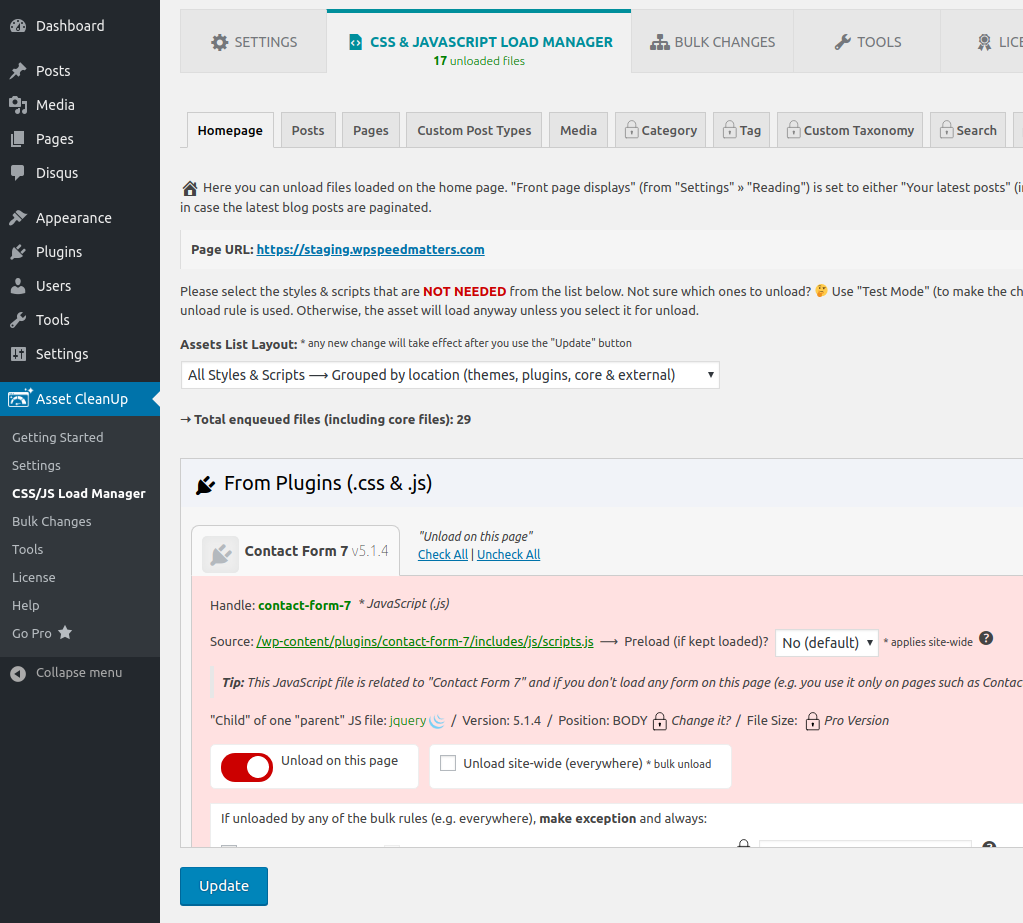Turn off the Unload on this page toggle
Screen dimensions: 1023x923
(245, 768)
